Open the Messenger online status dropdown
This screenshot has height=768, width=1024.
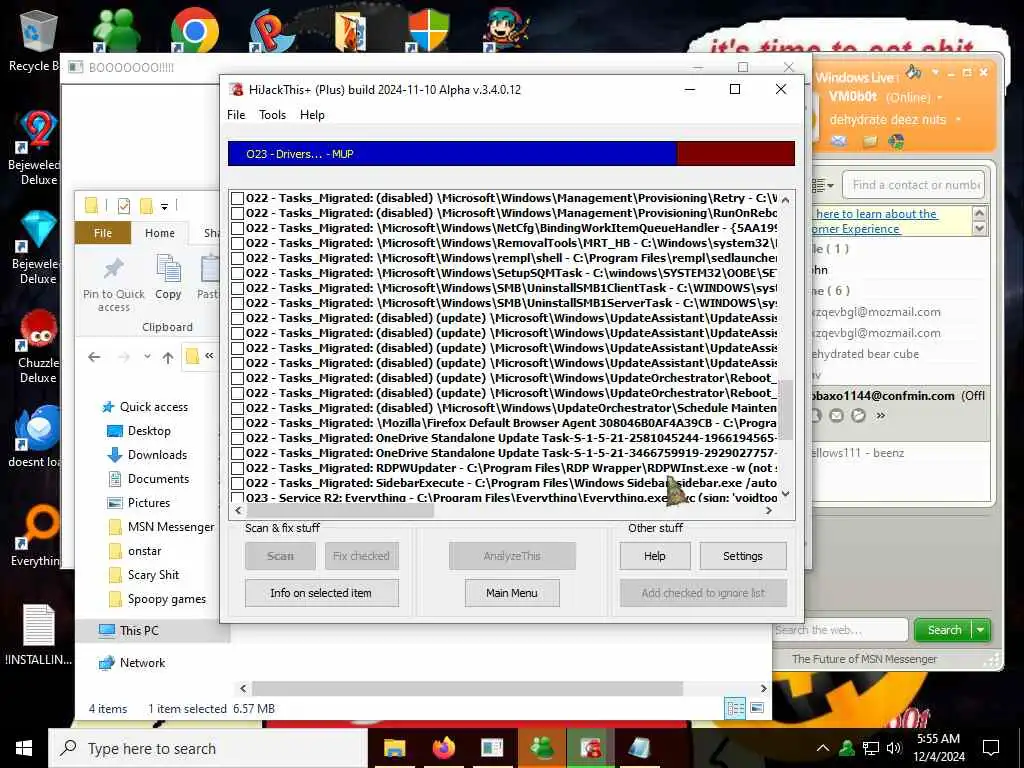tap(940, 98)
